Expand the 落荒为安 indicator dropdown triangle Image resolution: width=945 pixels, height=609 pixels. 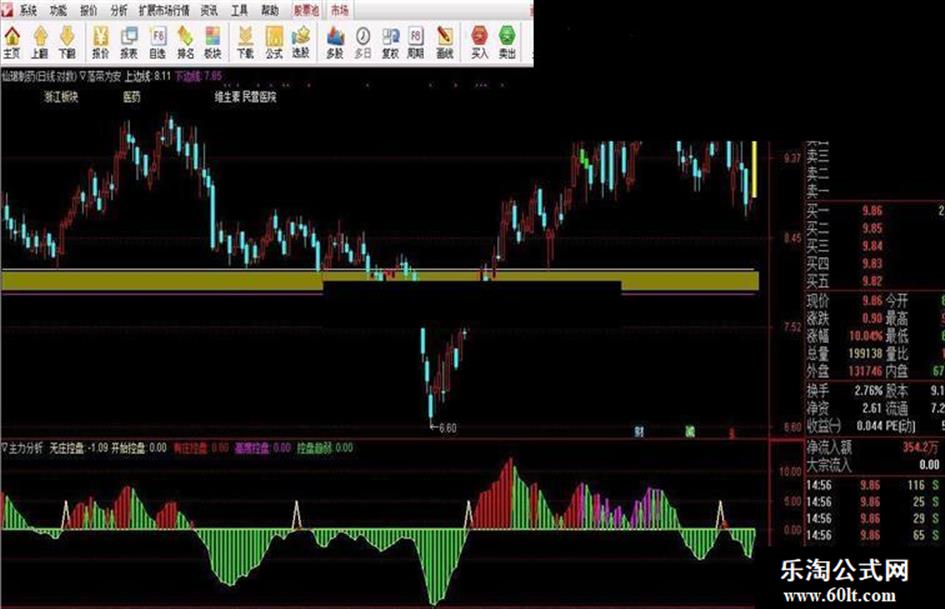83,77
